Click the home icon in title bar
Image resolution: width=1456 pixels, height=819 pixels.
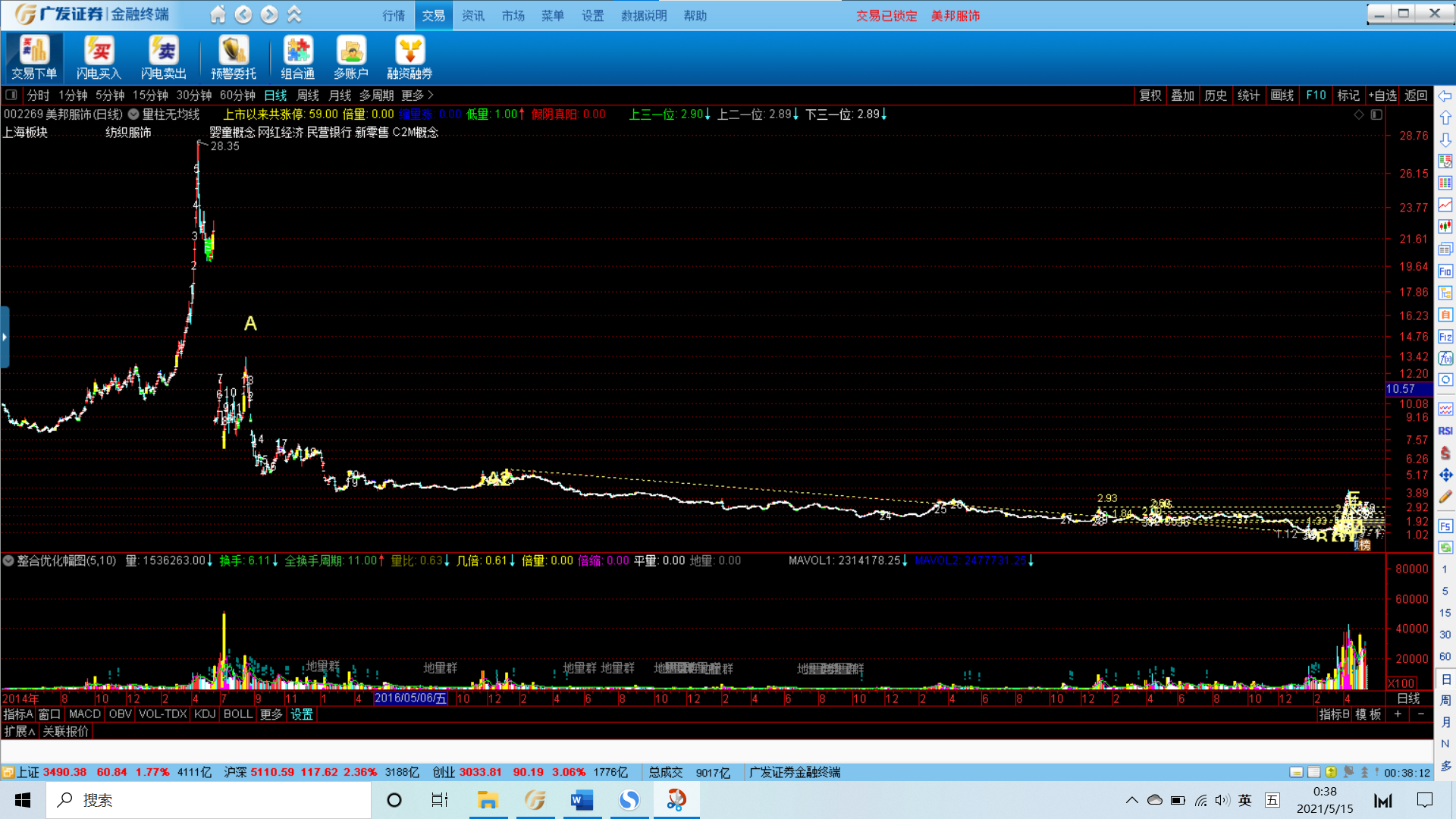pos(218,14)
